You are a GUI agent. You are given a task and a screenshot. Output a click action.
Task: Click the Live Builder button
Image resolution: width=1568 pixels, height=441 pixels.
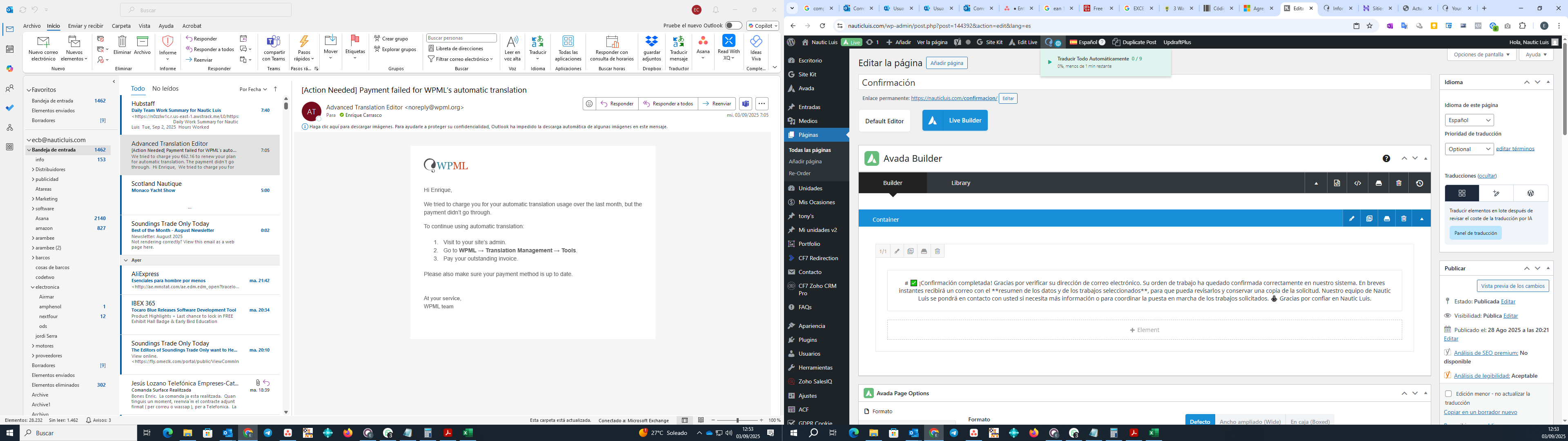coord(954,120)
